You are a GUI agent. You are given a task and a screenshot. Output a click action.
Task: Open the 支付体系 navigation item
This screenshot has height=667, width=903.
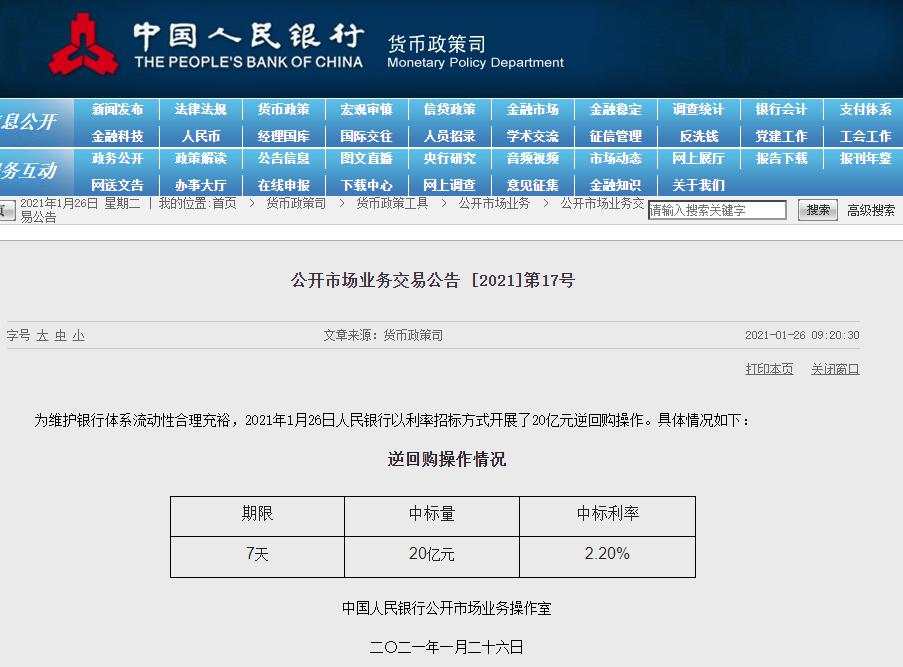coord(866,109)
